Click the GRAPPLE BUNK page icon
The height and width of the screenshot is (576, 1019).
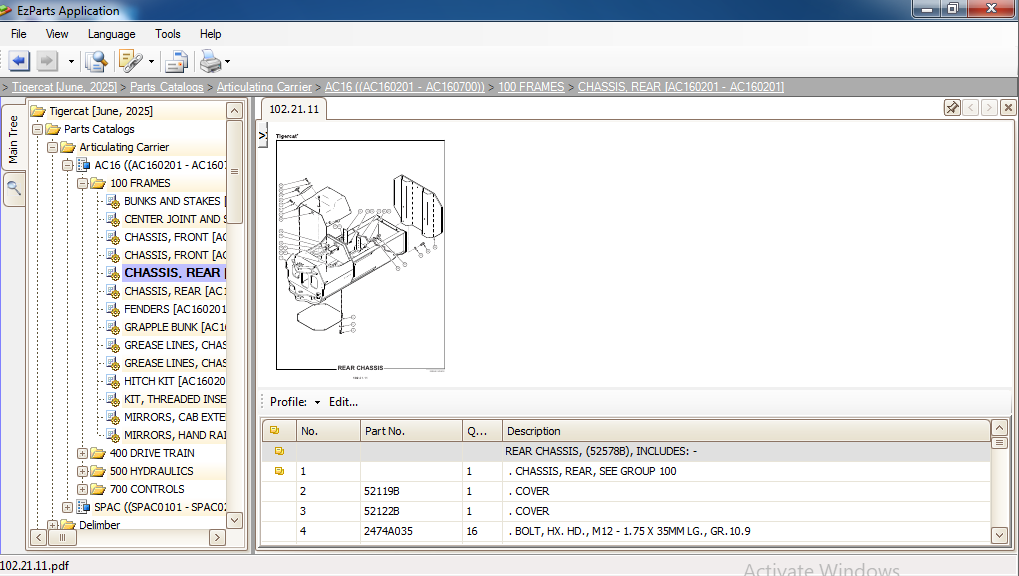click(113, 328)
